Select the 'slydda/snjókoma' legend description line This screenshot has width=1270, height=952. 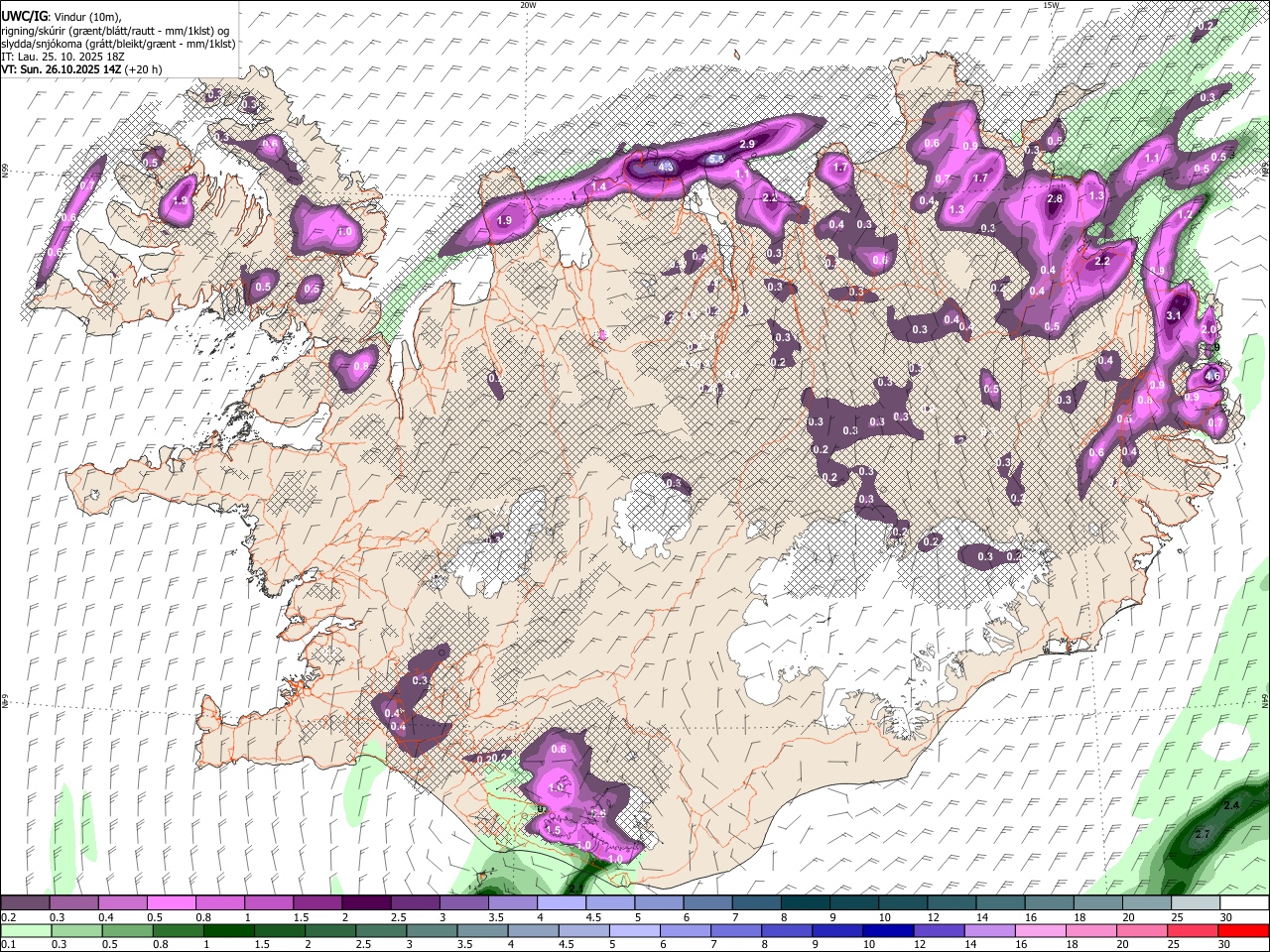[118, 44]
